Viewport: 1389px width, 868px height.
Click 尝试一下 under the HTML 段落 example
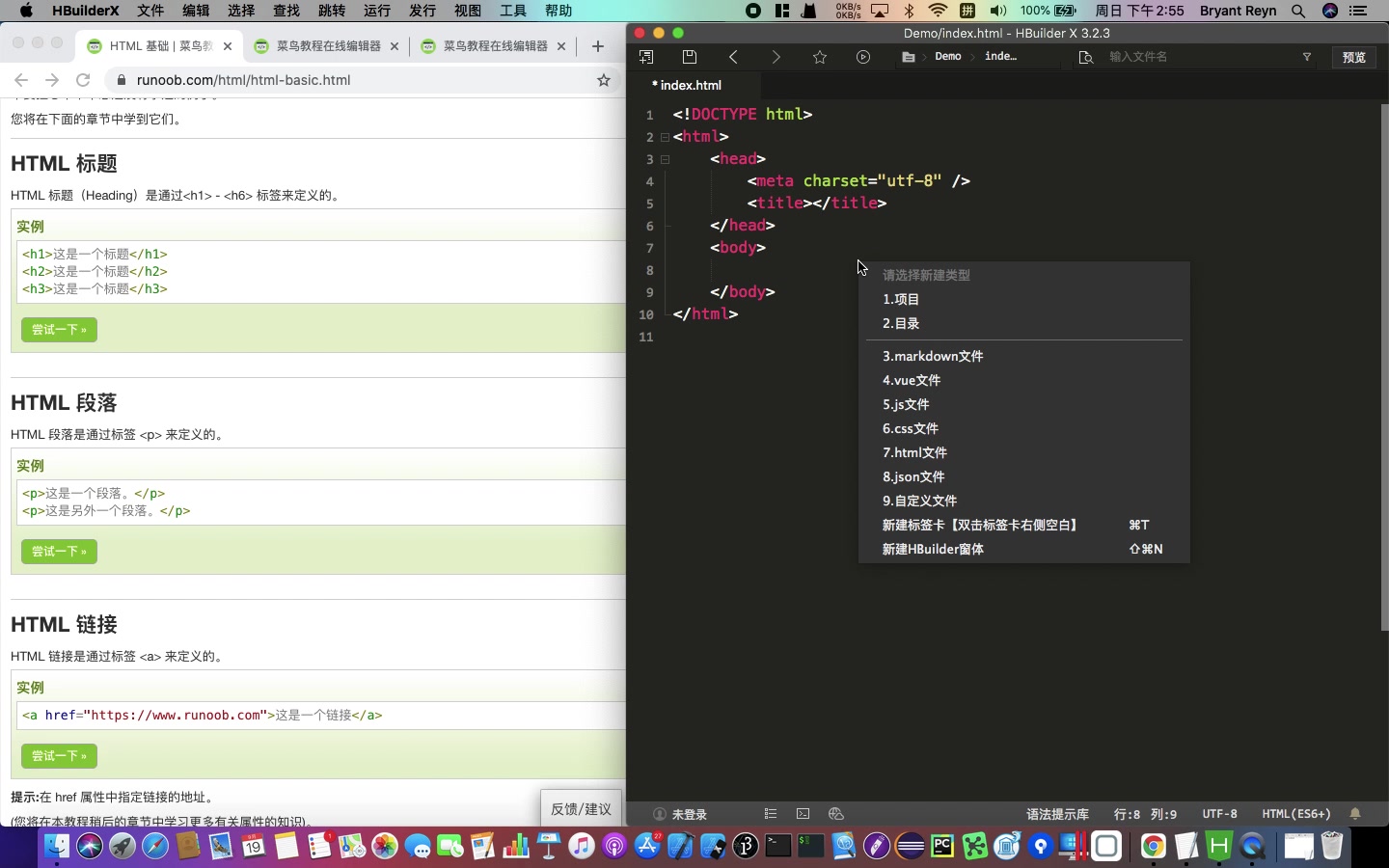pyautogui.click(x=59, y=552)
